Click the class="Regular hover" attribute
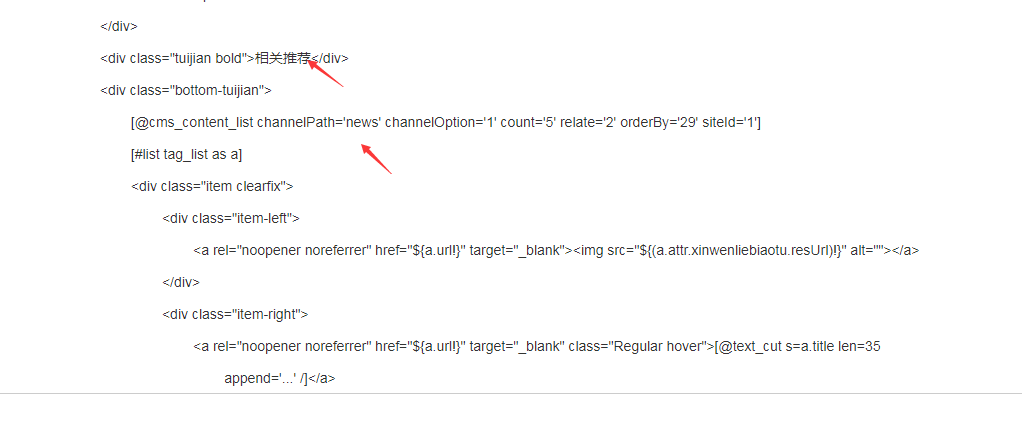Screen dimensions: 1022x448 click(x=639, y=346)
